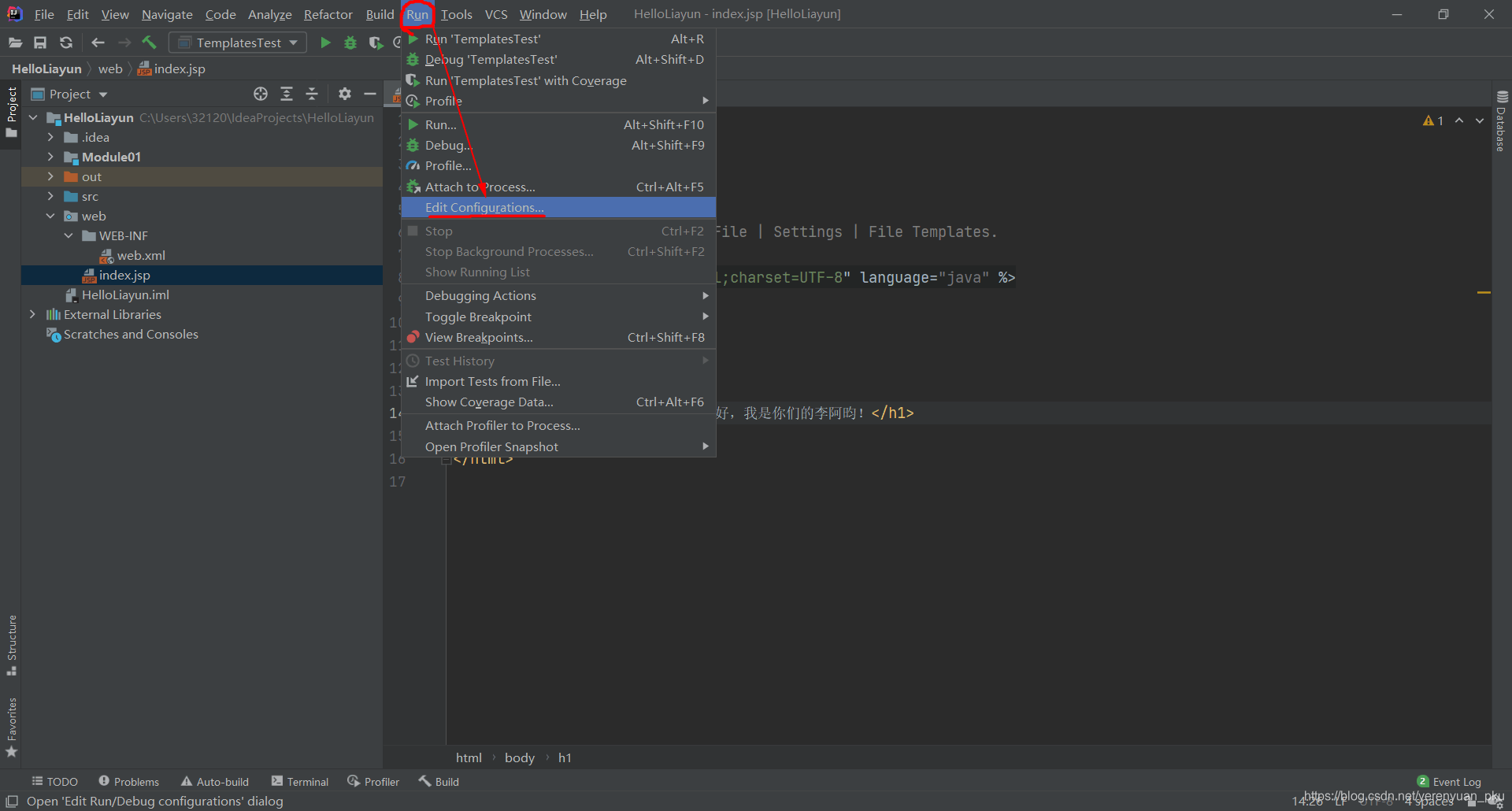Screen dimensions: 1512x811
Task: Open Toggle Breakpoint submenu
Action: click(558, 317)
